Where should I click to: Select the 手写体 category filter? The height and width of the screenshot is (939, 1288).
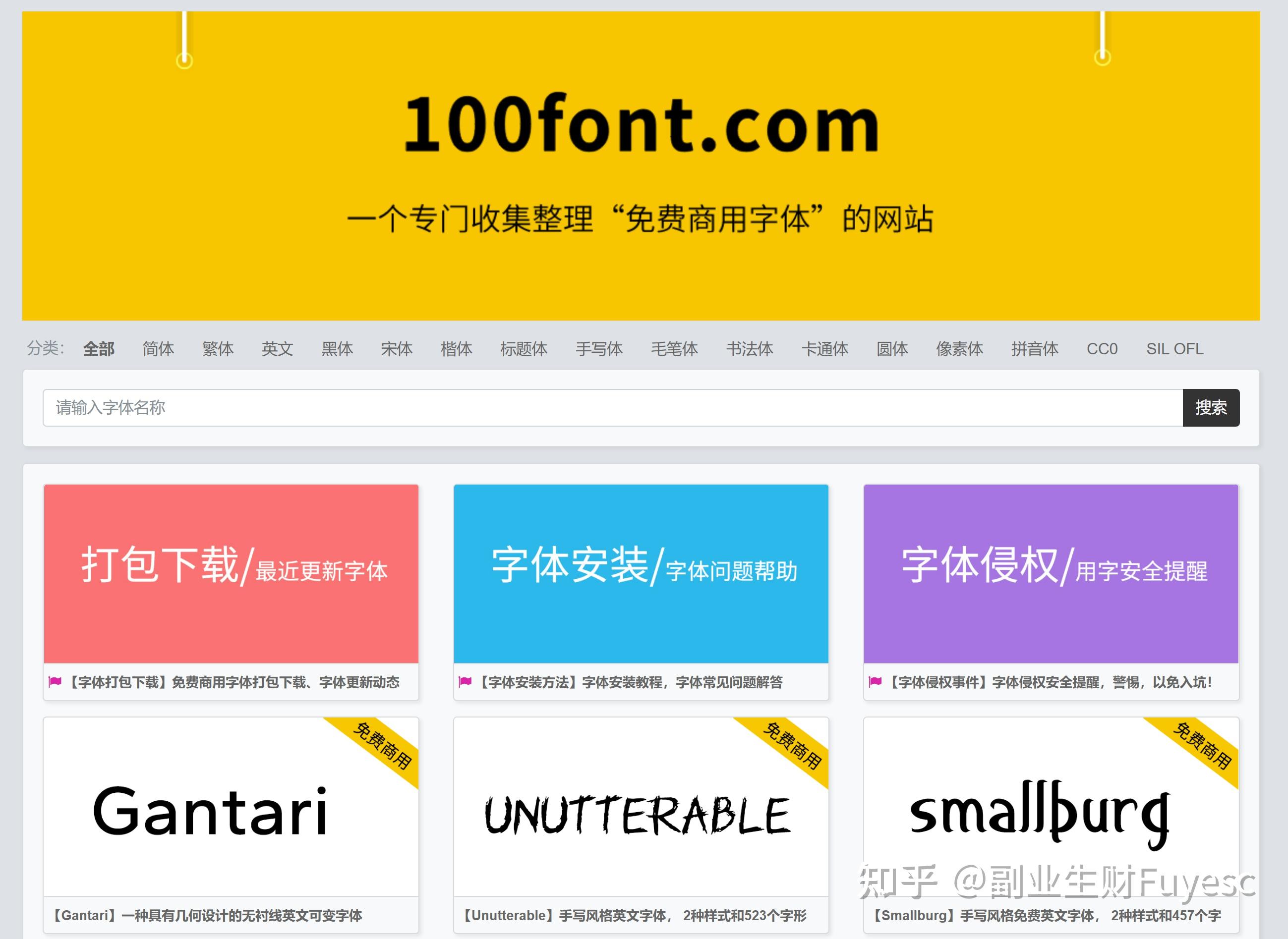click(x=599, y=348)
